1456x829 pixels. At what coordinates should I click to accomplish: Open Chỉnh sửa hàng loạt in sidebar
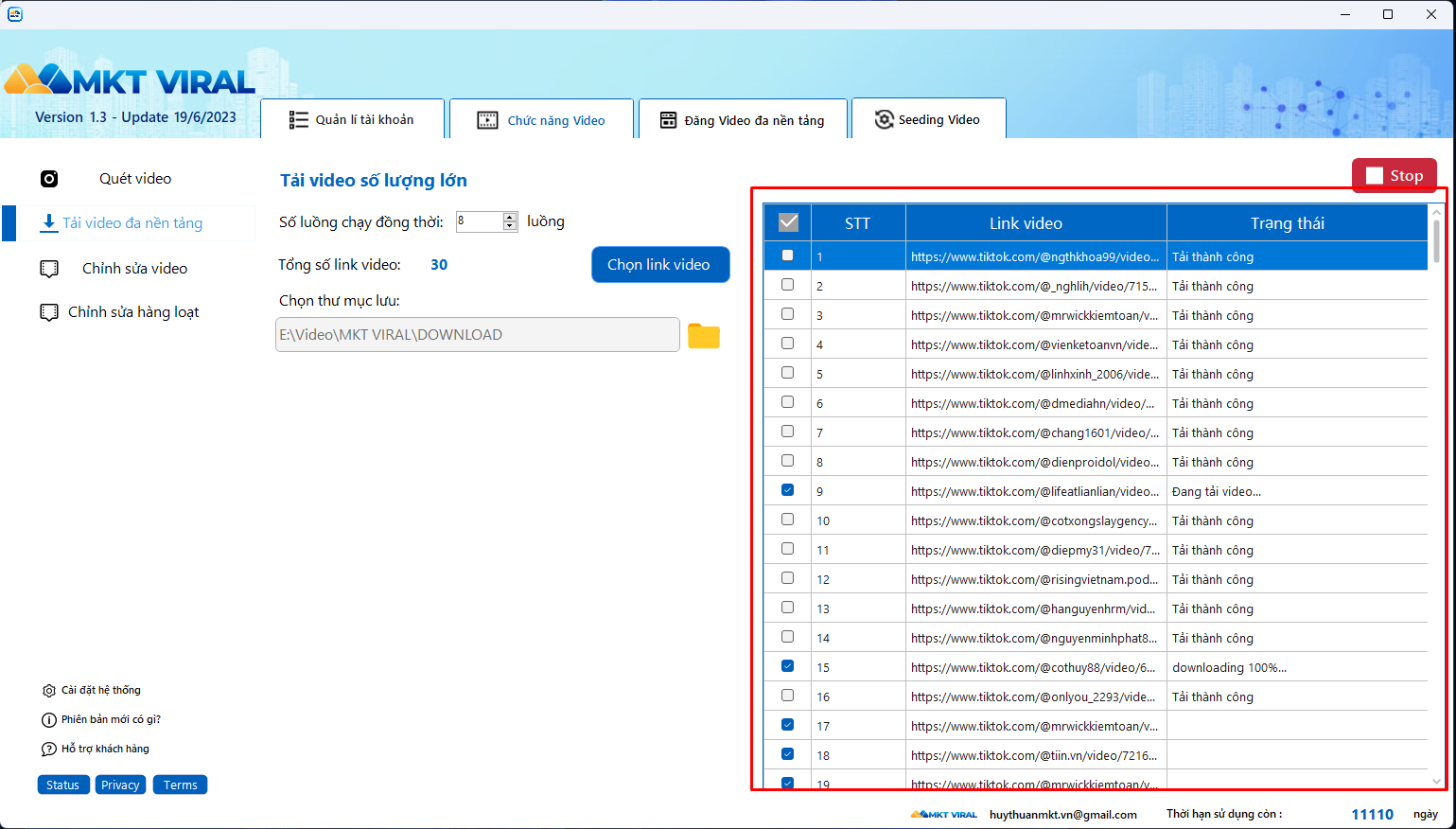(133, 312)
